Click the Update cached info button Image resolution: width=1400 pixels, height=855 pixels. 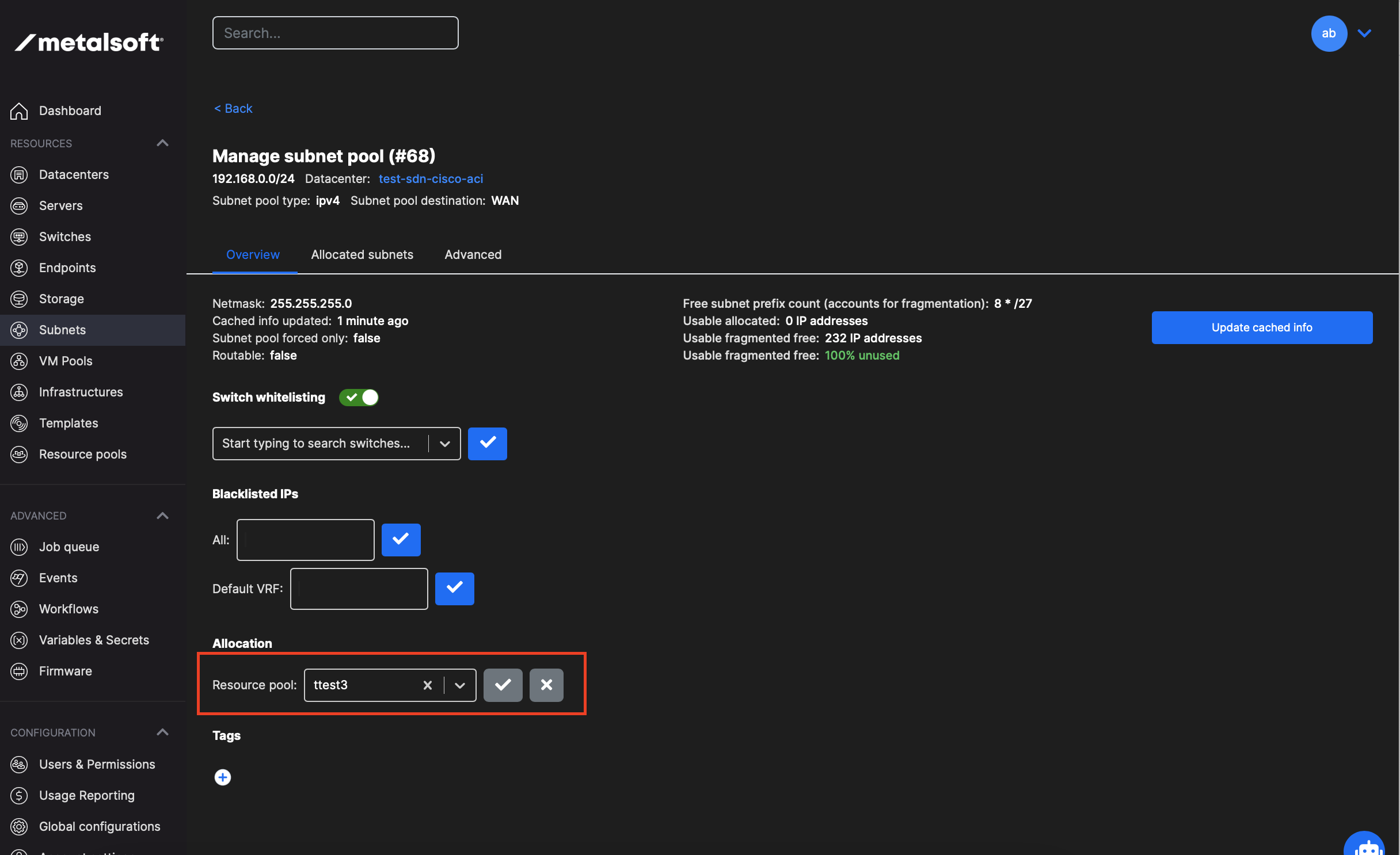[x=1261, y=327]
